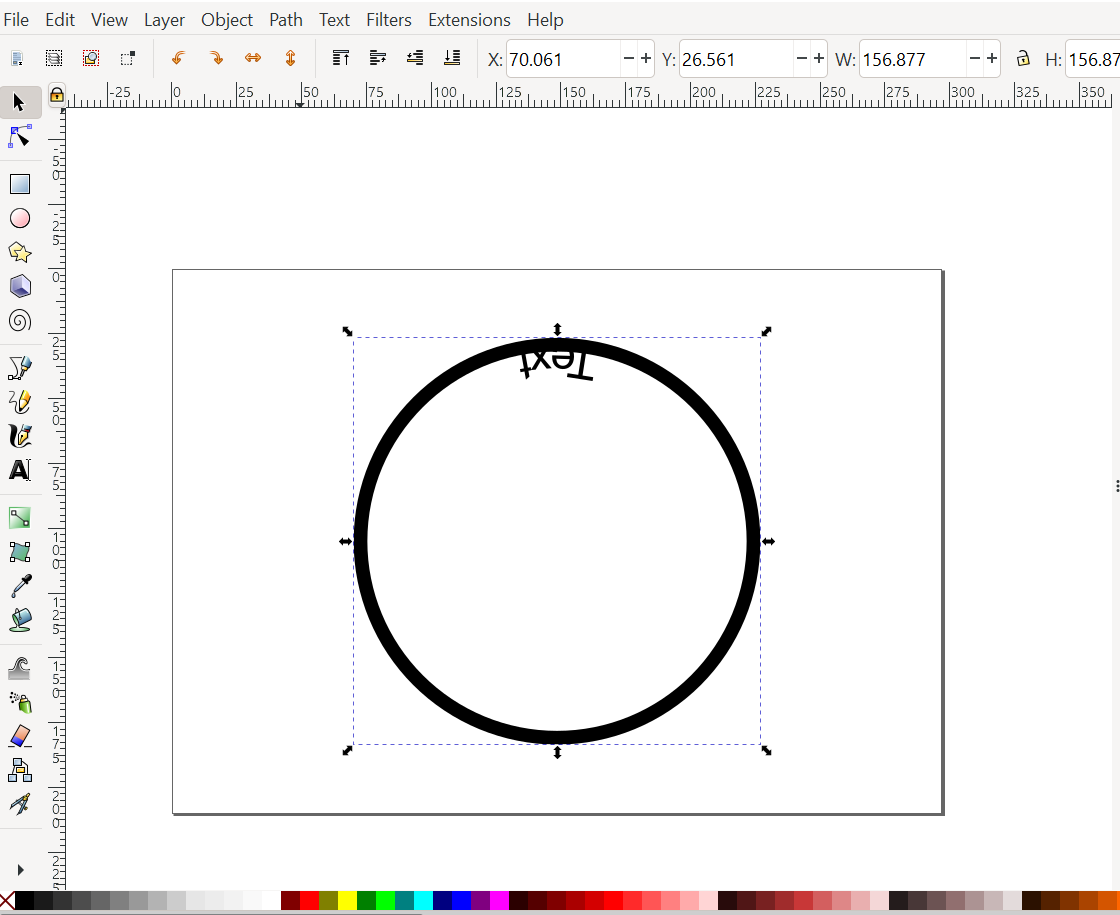
Task: Choose the Rectangle tool
Action: [20, 183]
